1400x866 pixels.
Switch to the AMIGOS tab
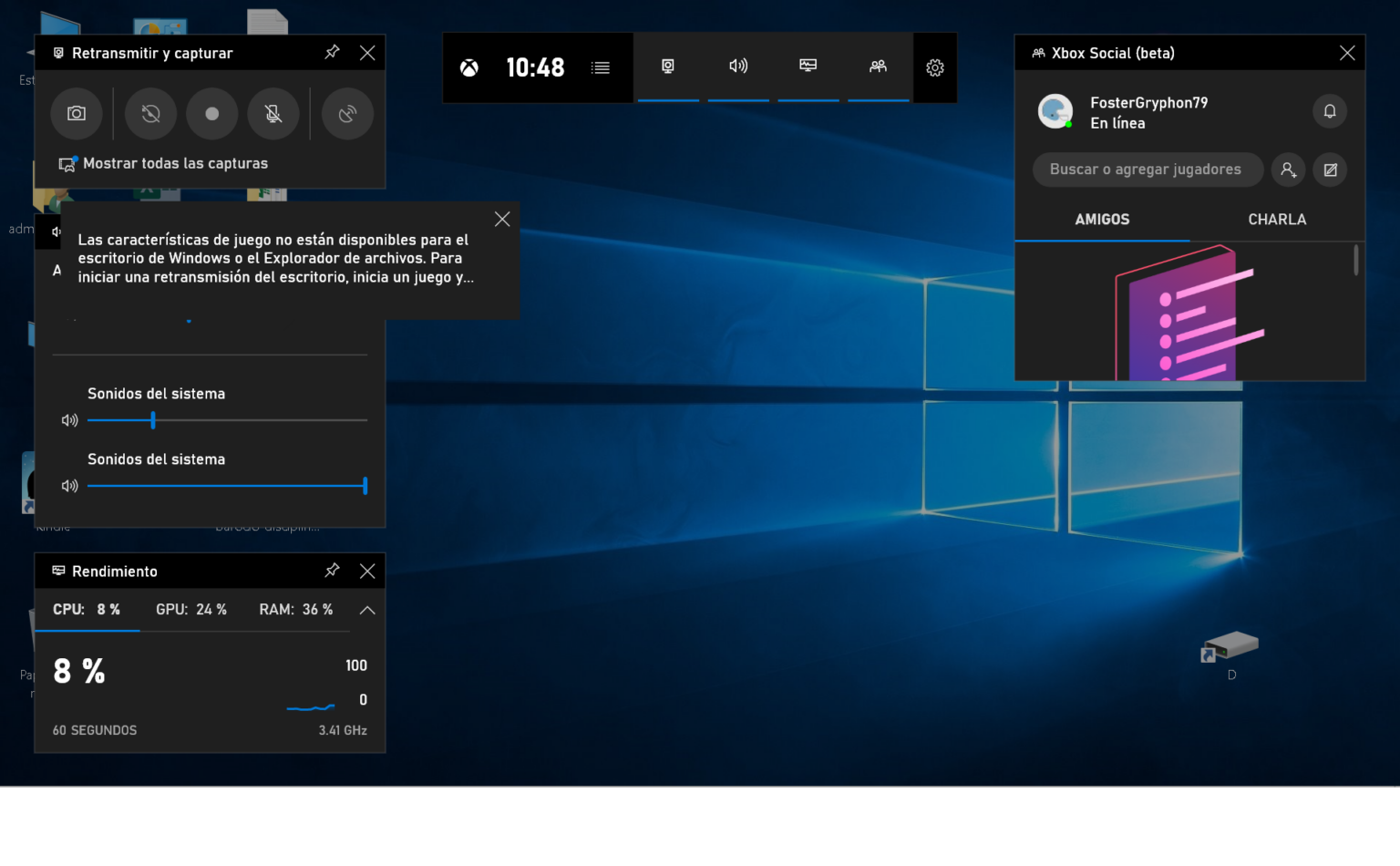pyautogui.click(x=1102, y=220)
